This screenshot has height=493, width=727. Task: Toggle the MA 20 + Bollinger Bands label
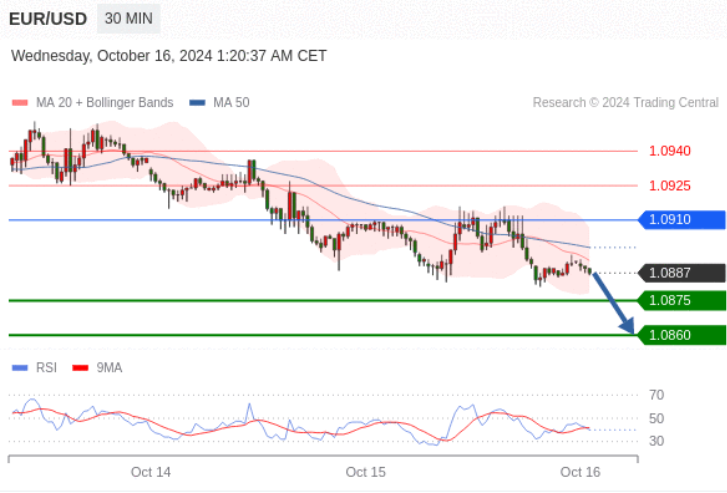pos(104,103)
